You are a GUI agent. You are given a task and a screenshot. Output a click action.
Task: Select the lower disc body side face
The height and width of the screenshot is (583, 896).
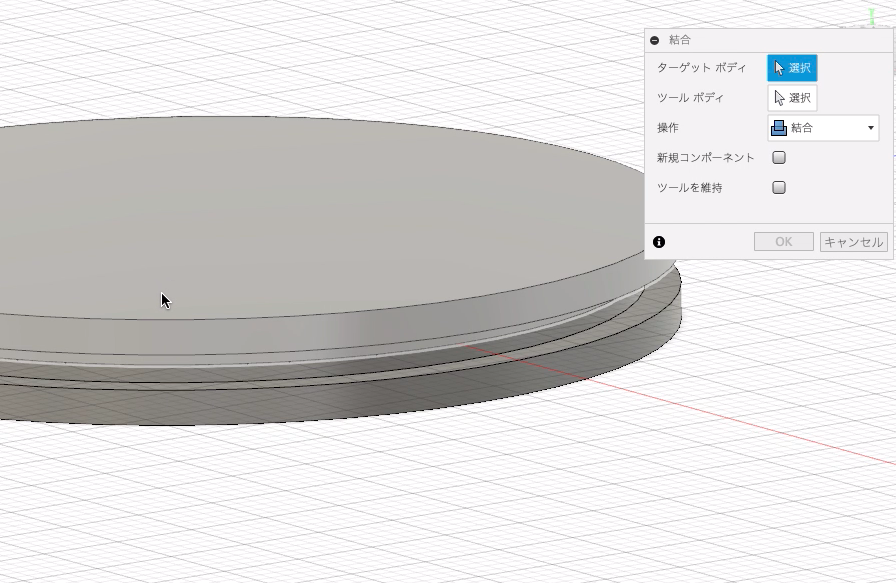[x=400, y=397]
